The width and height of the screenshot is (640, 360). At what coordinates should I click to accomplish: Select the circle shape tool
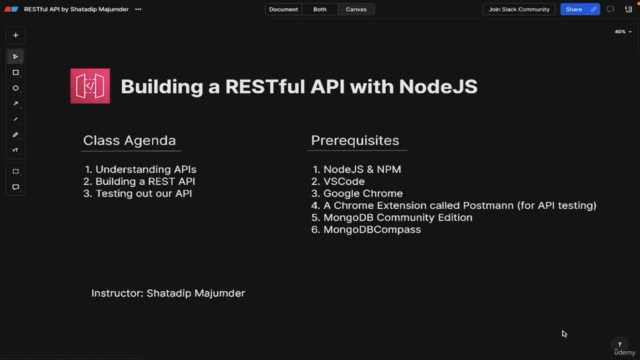[16, 88]
